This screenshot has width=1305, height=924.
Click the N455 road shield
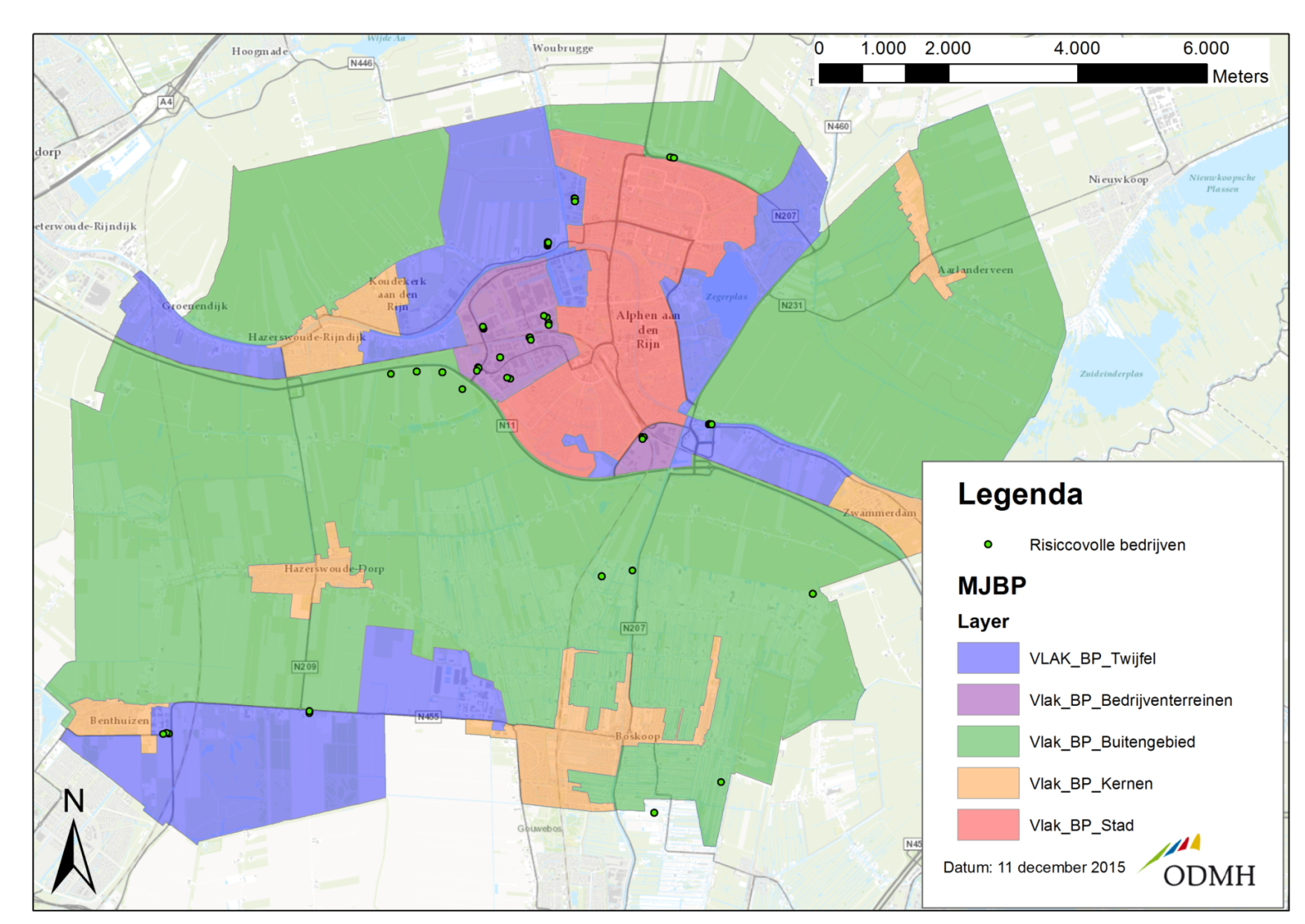tap(428, 717)
